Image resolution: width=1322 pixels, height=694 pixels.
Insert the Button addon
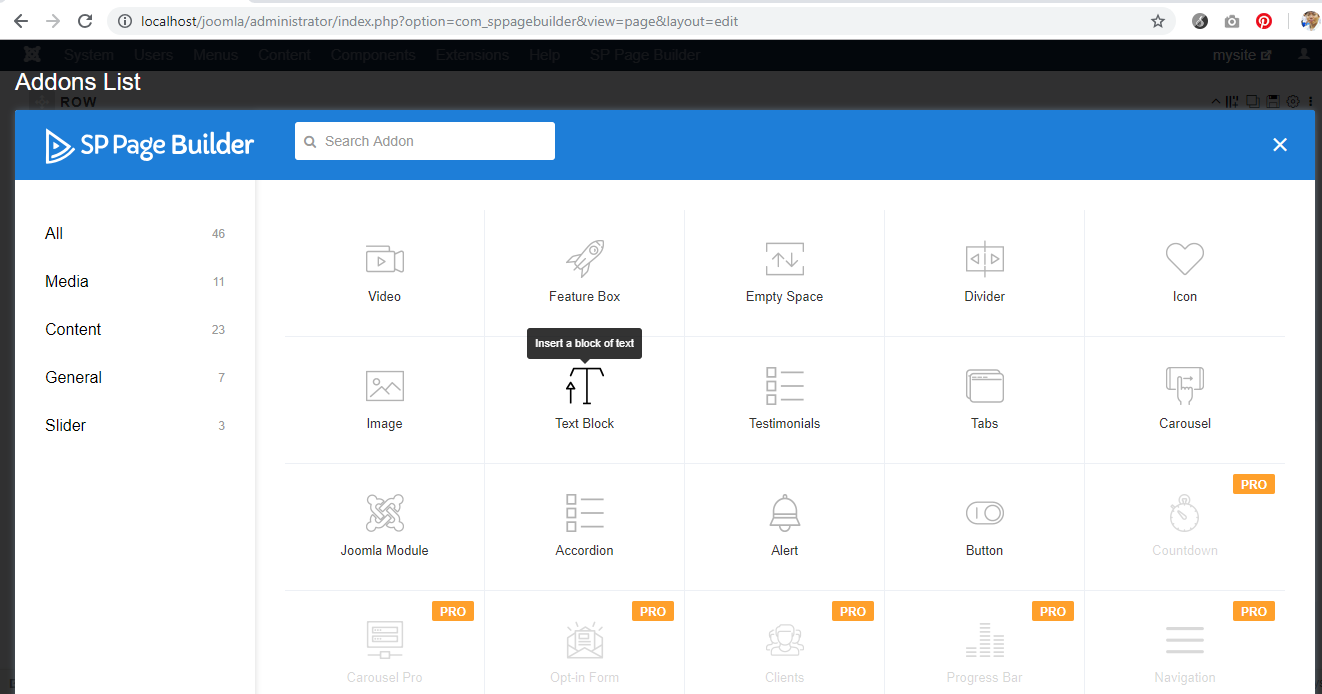[984, 514]
